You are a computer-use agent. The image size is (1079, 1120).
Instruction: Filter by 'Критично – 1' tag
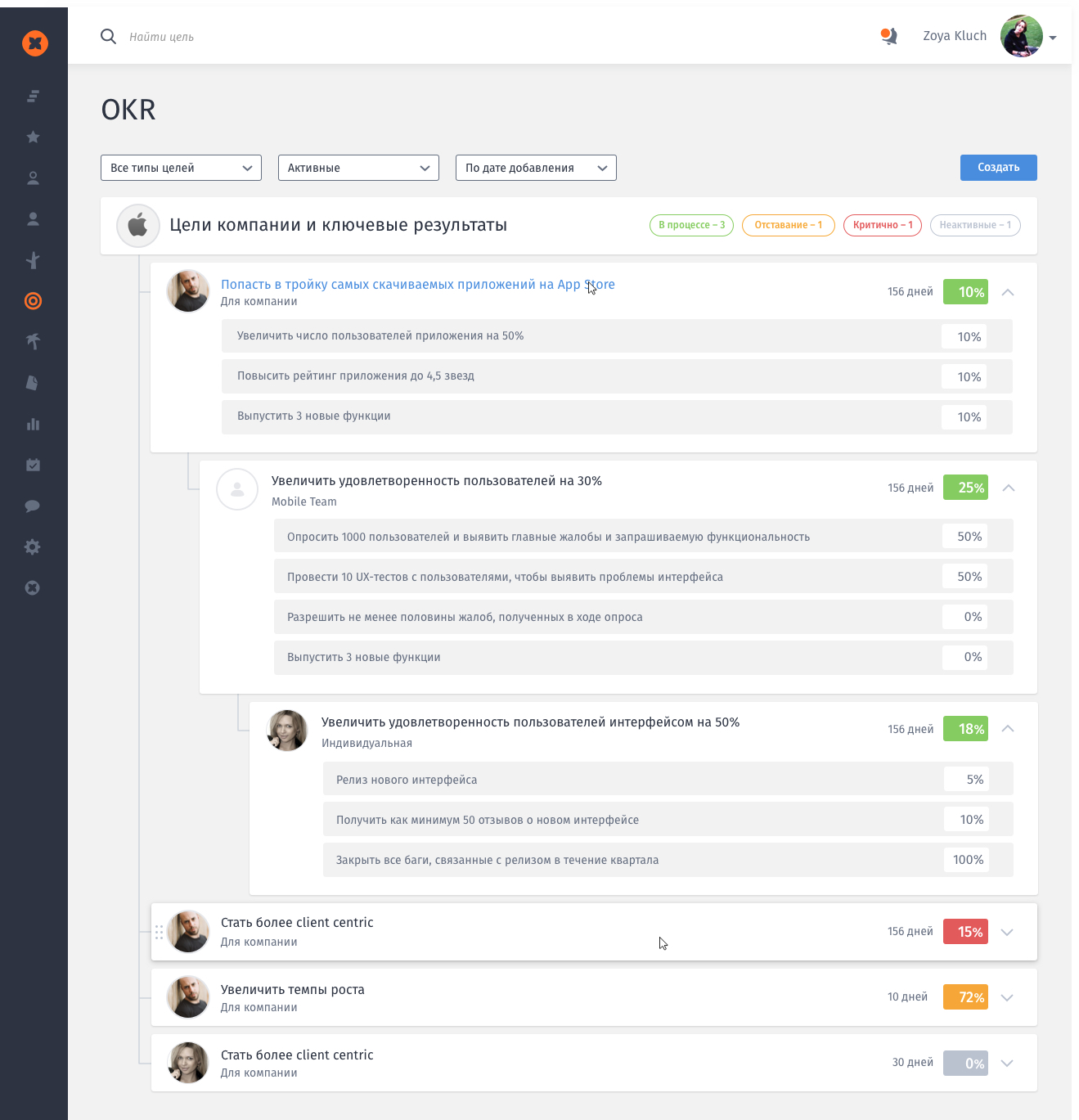883,225
